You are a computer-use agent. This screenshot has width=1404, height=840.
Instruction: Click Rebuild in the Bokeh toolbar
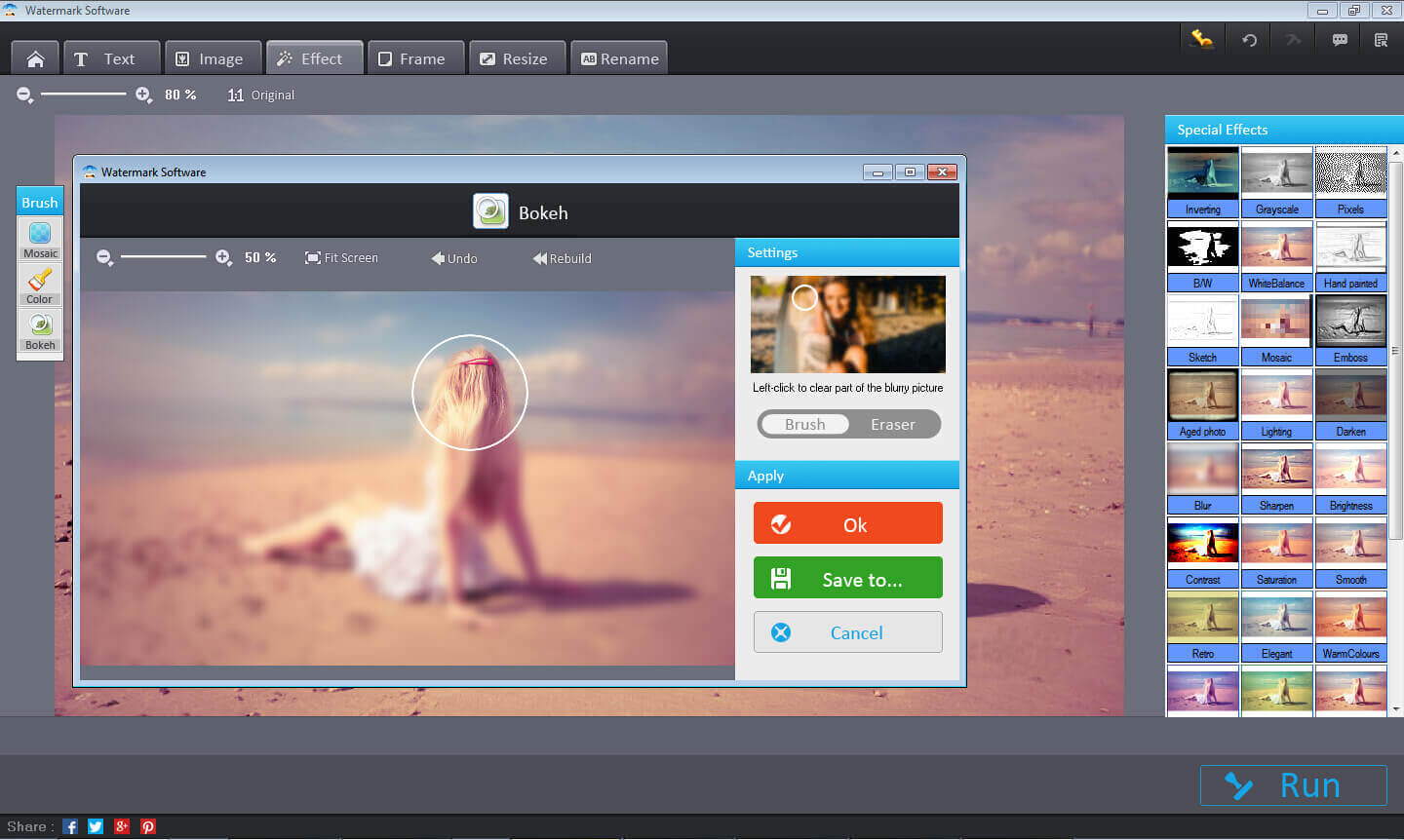pyautogui.click(x=562, y=258)
